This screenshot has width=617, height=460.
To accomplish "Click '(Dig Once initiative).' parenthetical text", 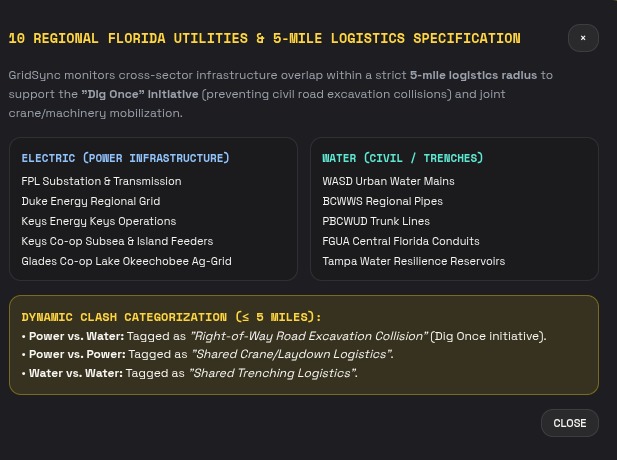I will pos(488,336).
